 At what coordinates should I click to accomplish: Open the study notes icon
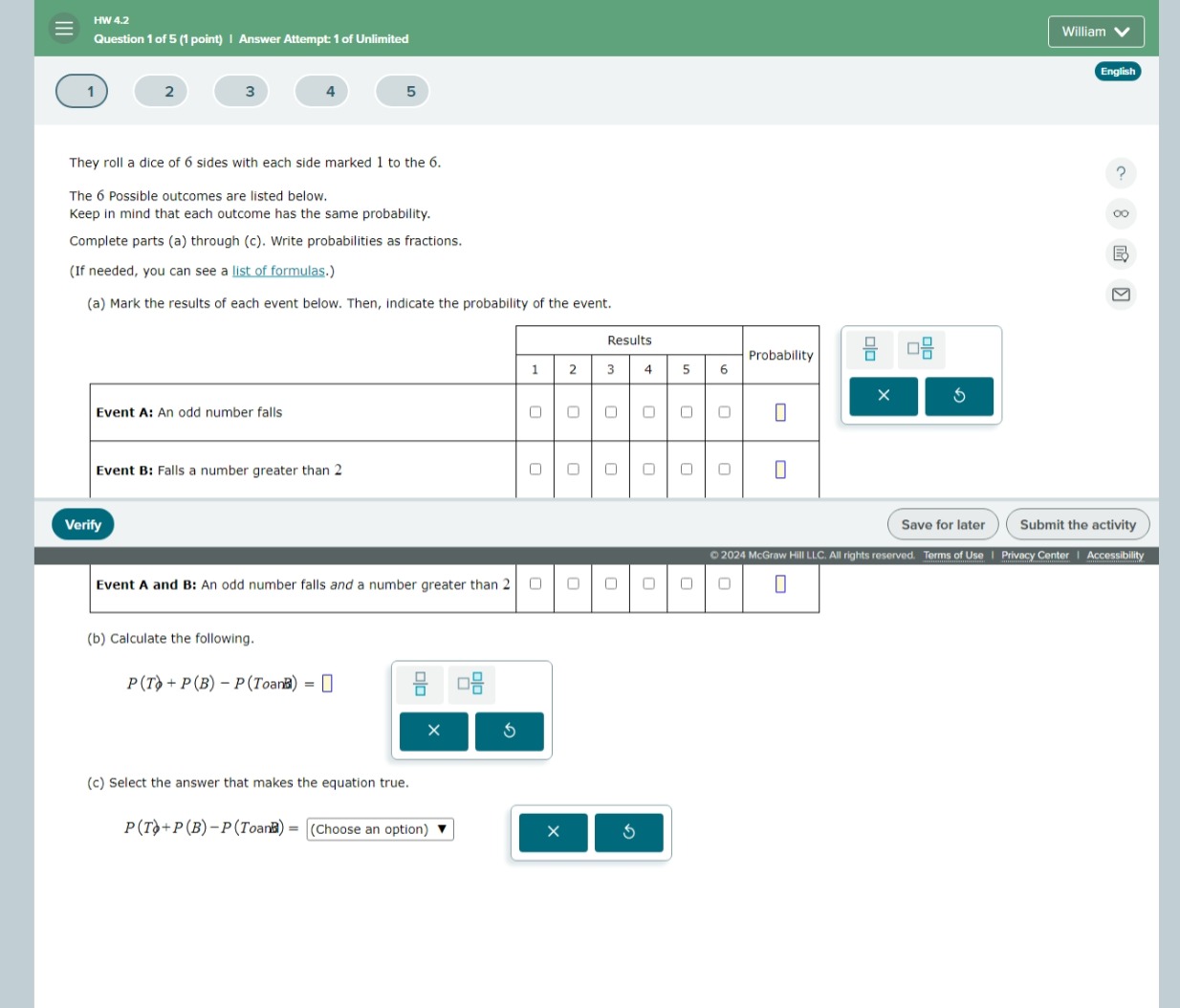click(x=1121, y=253)
